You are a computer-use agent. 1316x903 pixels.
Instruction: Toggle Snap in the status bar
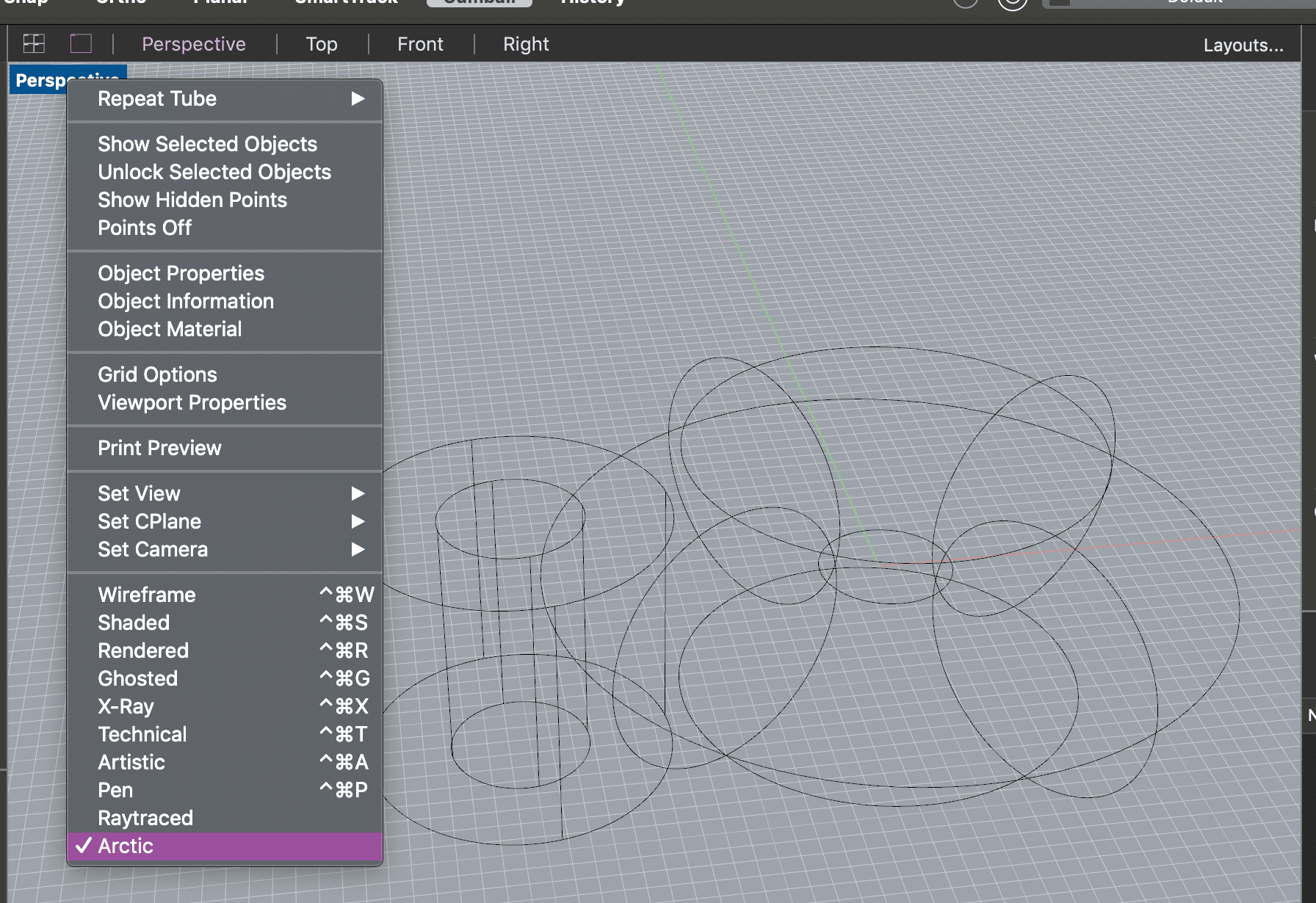(24, 3)
